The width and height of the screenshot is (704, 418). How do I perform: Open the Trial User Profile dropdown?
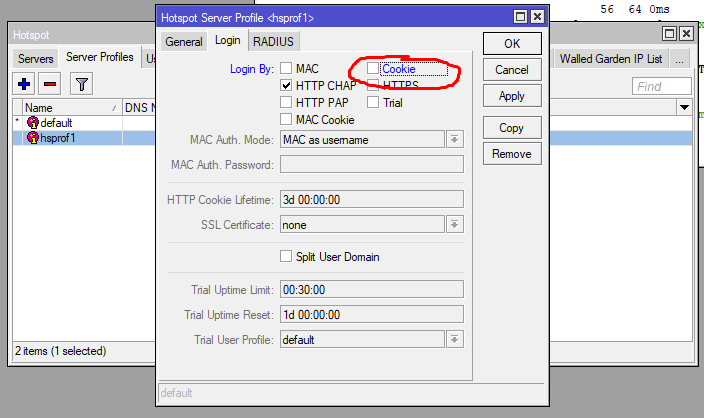pos(454,340)
